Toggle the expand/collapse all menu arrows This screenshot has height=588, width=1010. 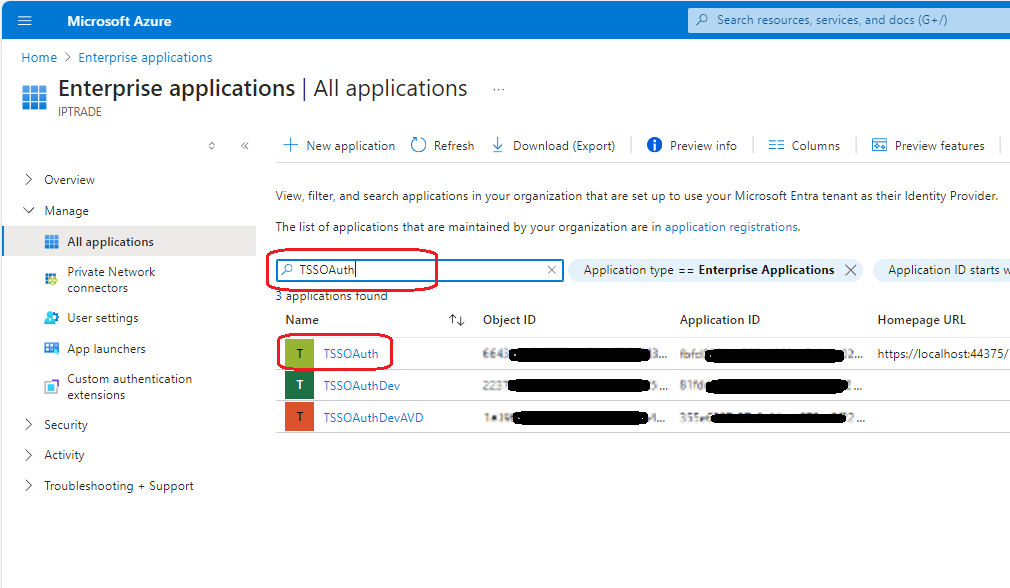pos(211,146)
